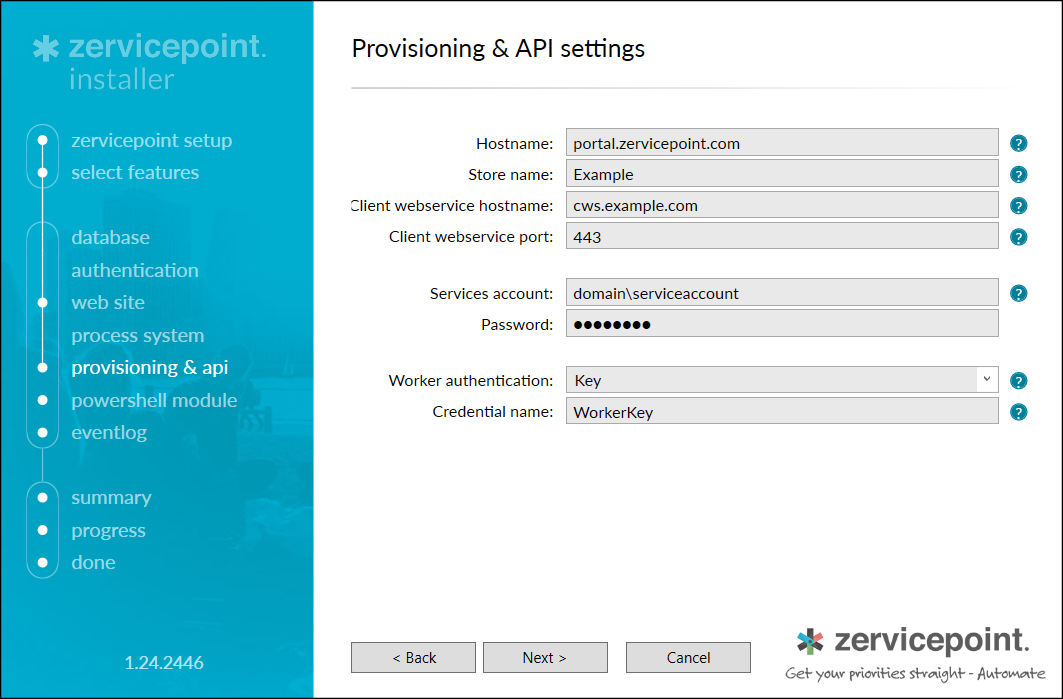Viewport: 1063px width, 699px height.
Task: Open help for the Hostname field
Action: 1018,143
